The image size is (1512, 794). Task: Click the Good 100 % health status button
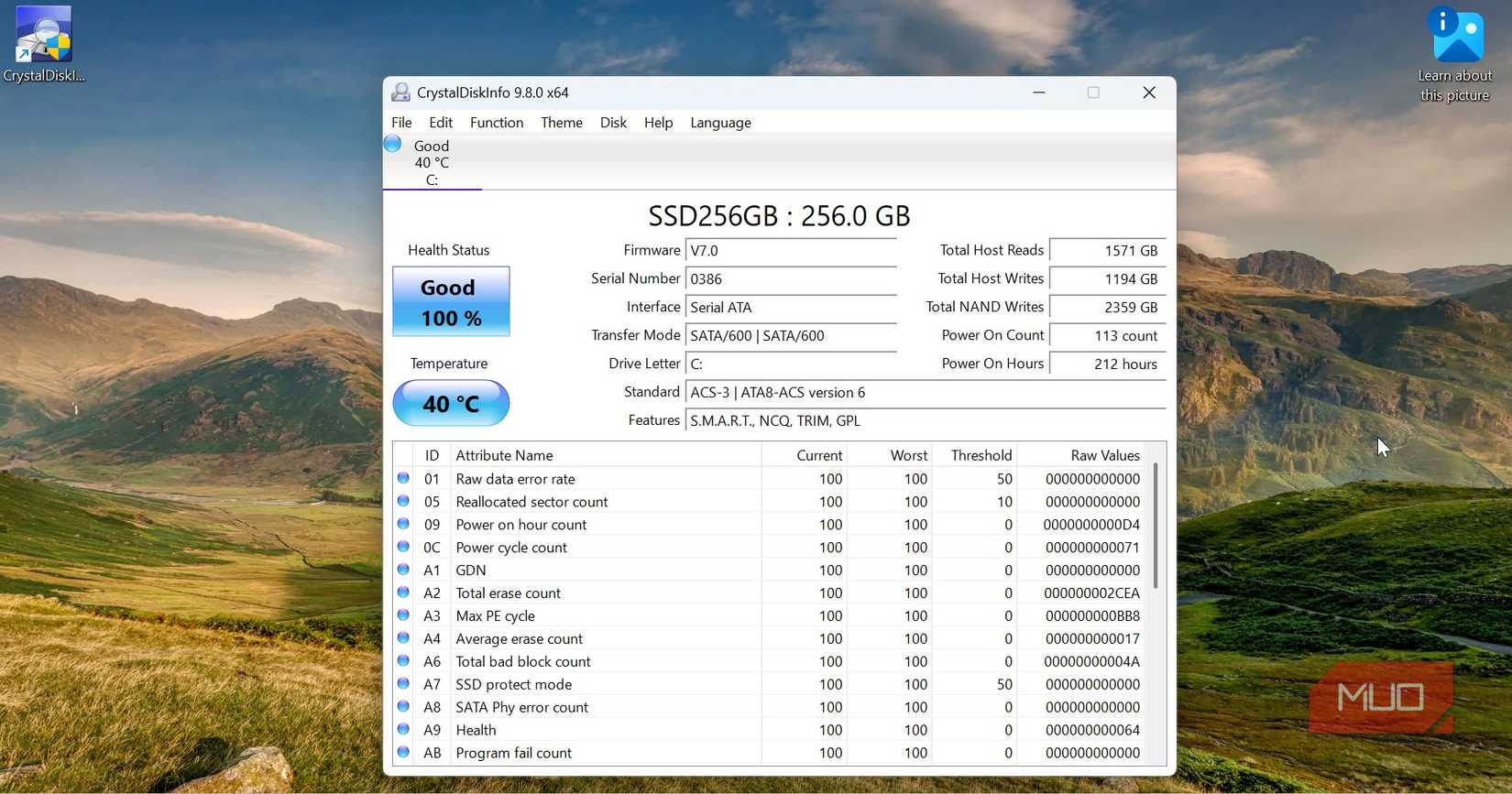(451, 302)
